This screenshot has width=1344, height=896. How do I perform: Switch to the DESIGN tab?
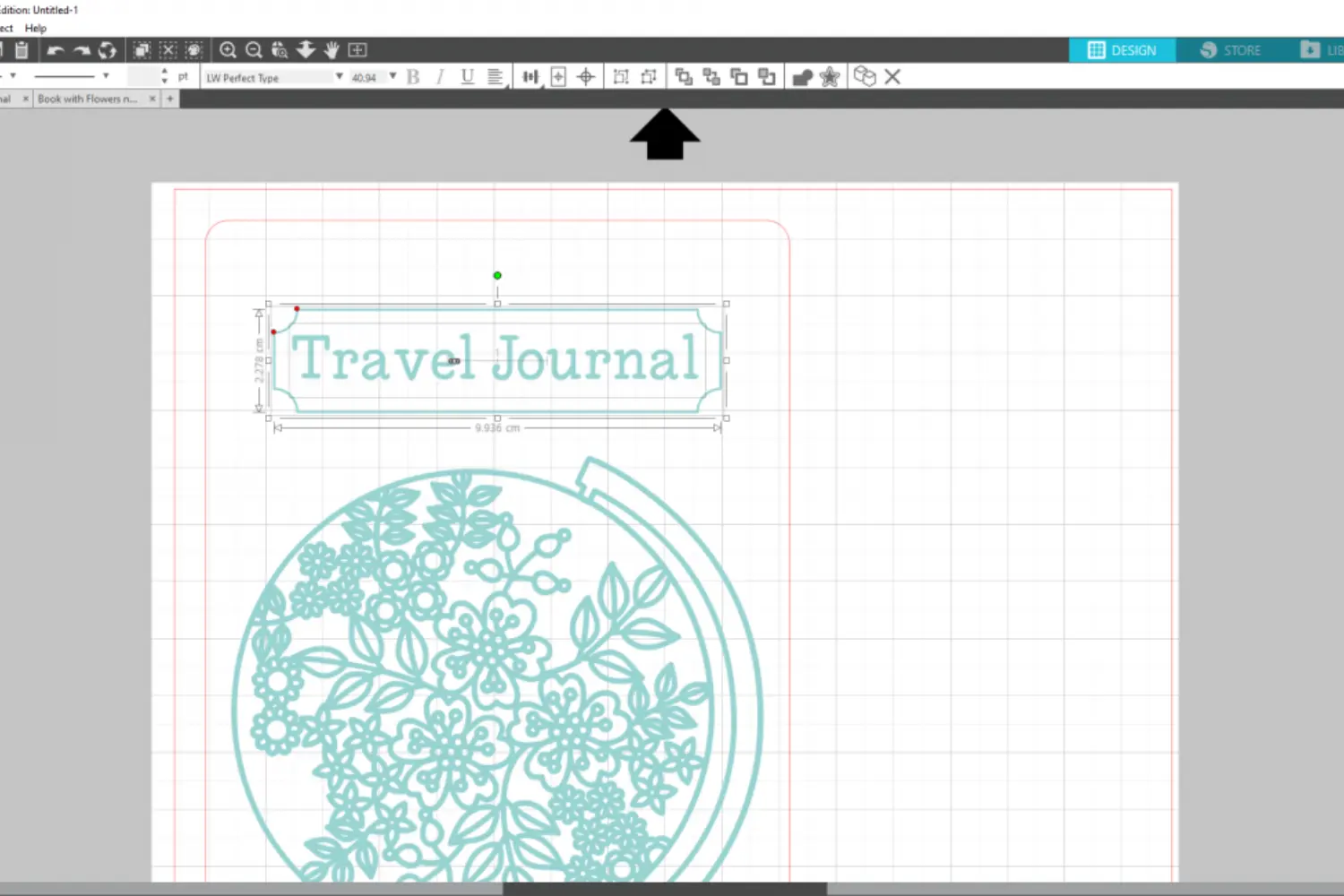pos(1122,50)
